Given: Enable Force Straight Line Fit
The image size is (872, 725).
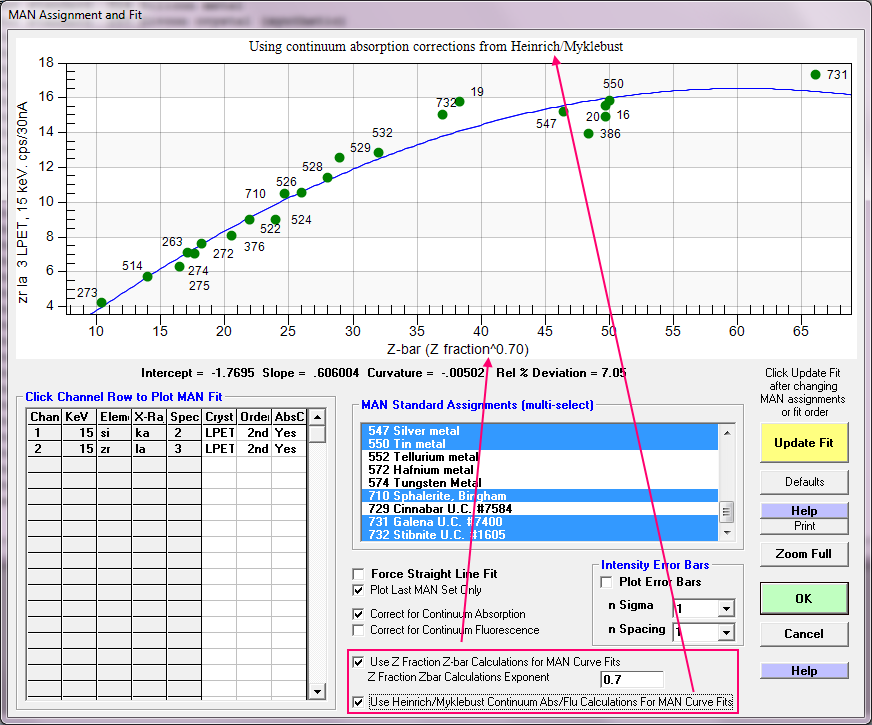Looking at the screenshot, I should coord(359,574).
